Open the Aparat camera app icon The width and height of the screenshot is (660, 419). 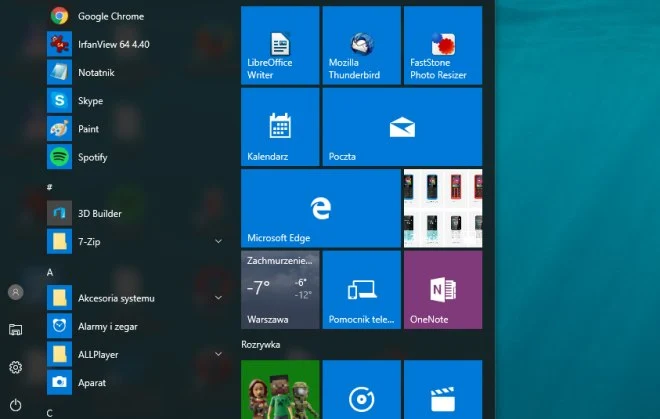(x=59, y=382)
